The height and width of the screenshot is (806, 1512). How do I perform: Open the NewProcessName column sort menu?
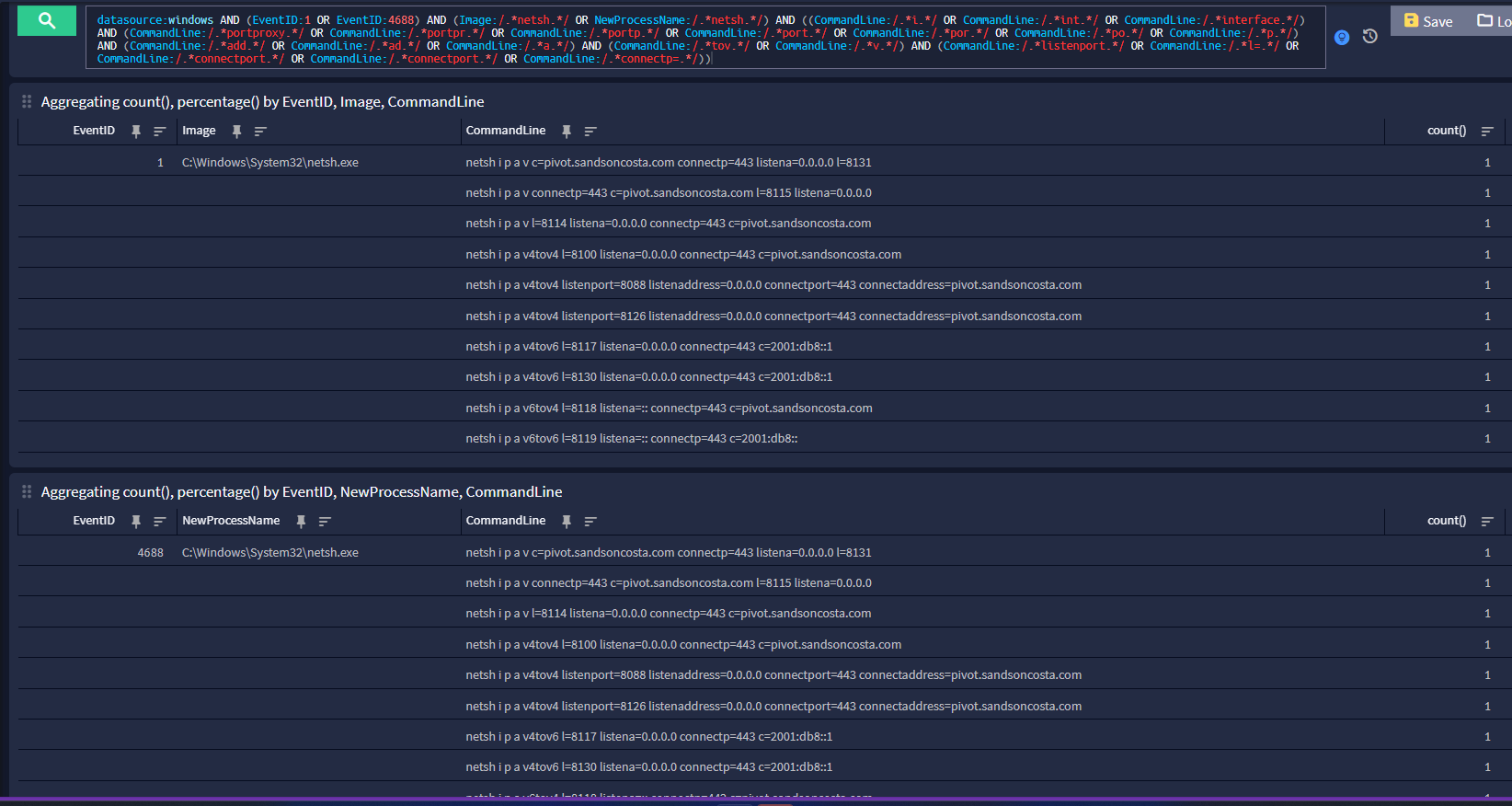(325, 522)
